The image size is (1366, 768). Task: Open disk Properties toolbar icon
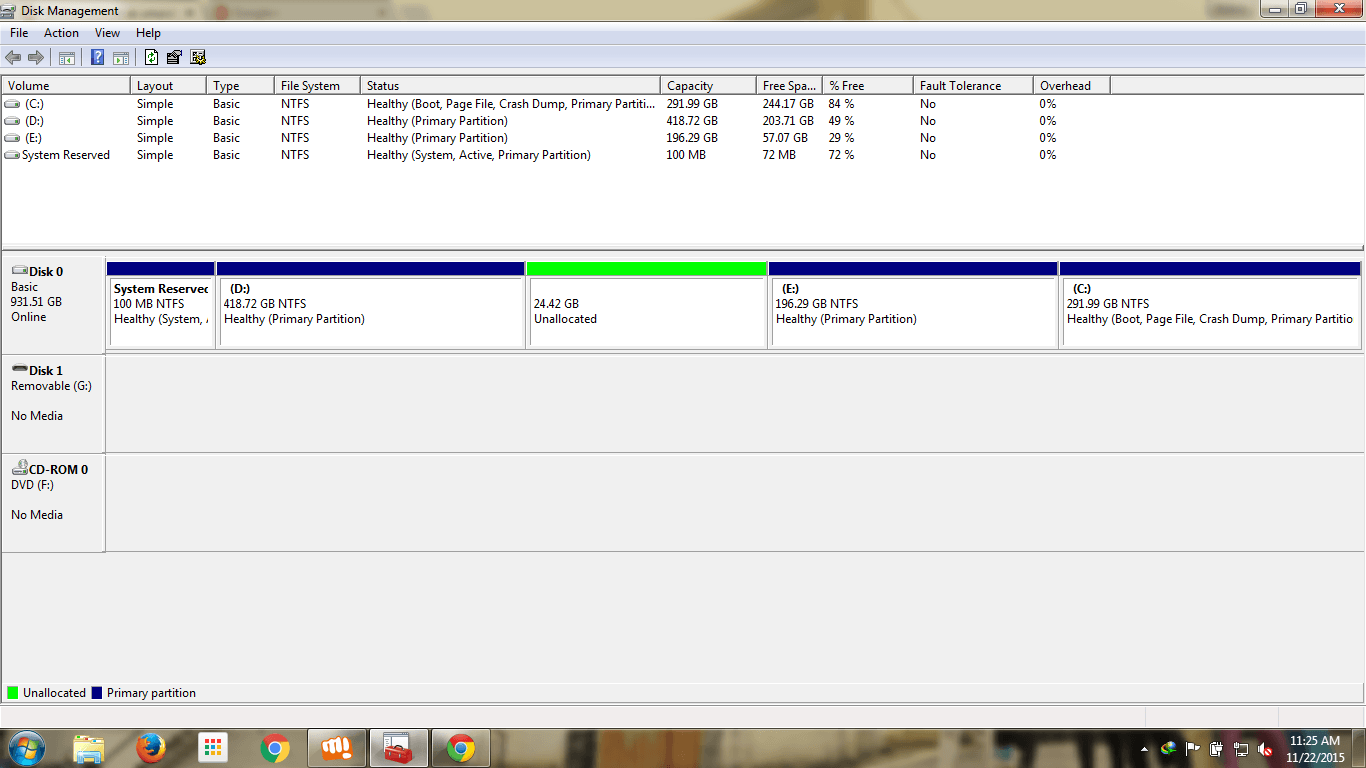(x=174, y=58)
